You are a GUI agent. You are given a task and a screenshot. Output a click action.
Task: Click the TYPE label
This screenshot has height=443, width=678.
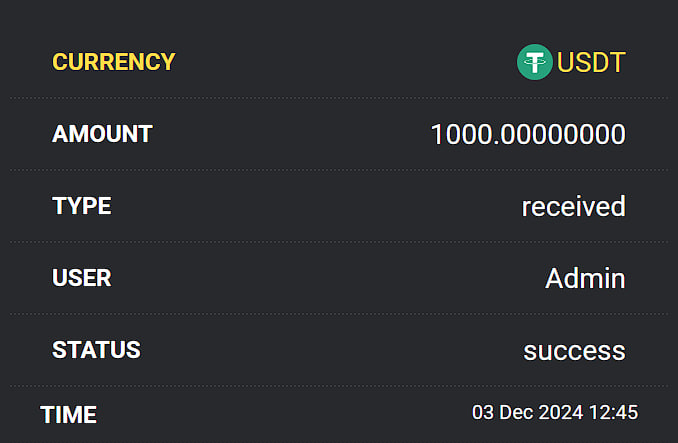coord(82,206)
